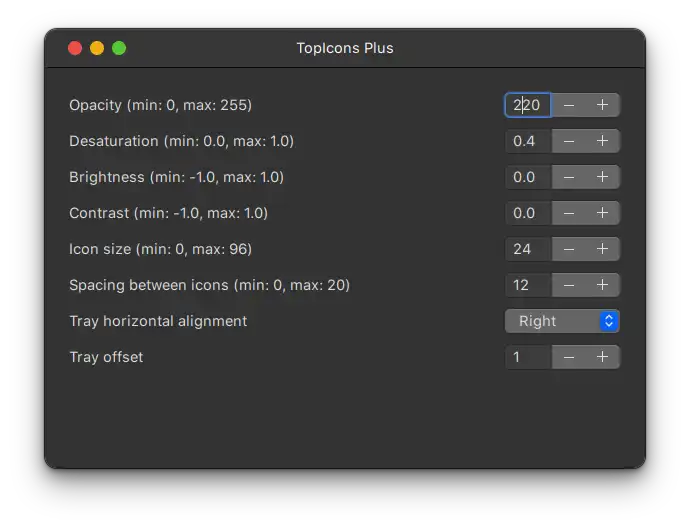Decrease Contrast with the minus button
Screen dimensions: 690x529
pos(569,213)
